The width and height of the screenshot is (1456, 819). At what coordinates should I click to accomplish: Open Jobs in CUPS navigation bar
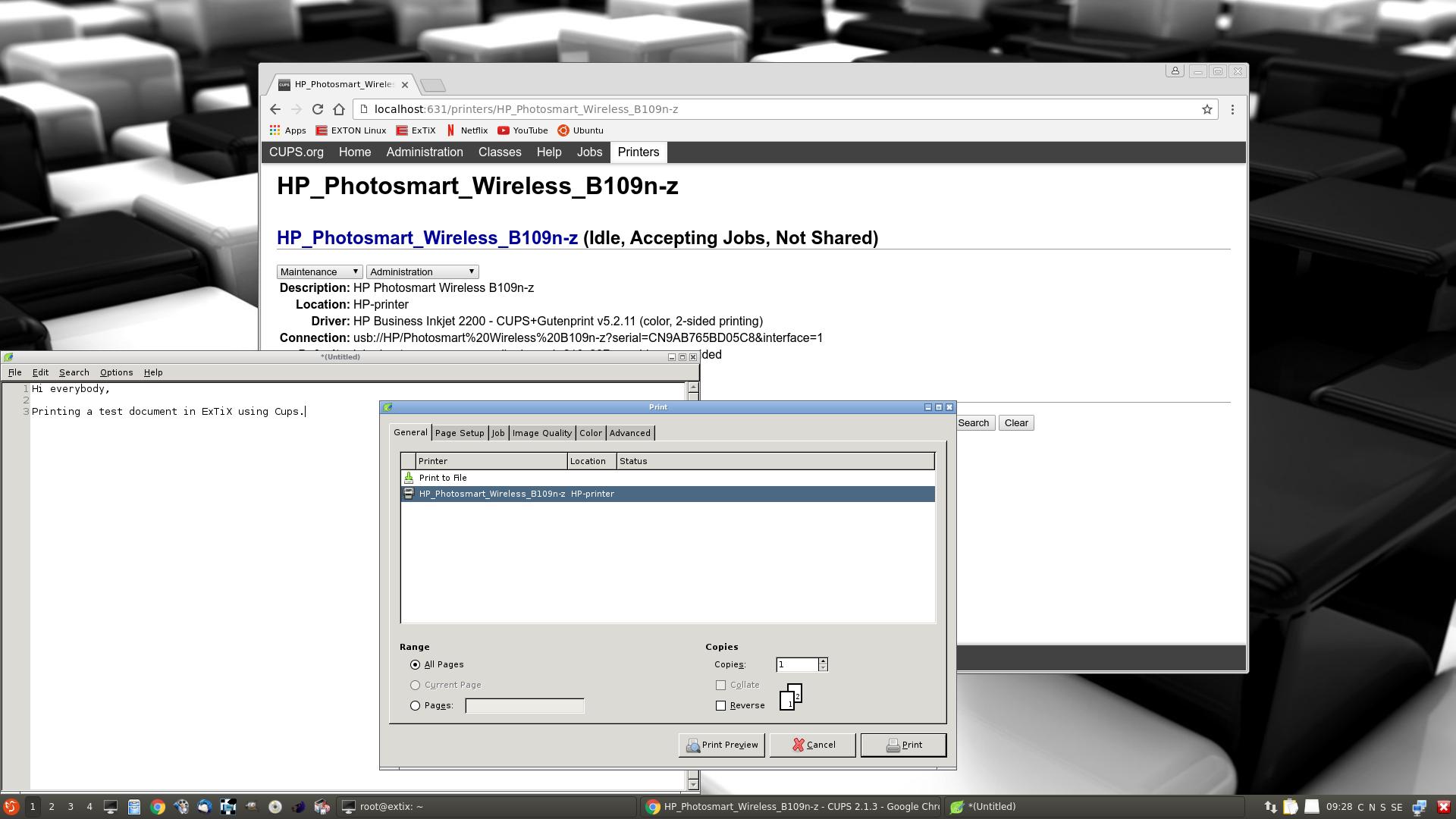point(589,152)
